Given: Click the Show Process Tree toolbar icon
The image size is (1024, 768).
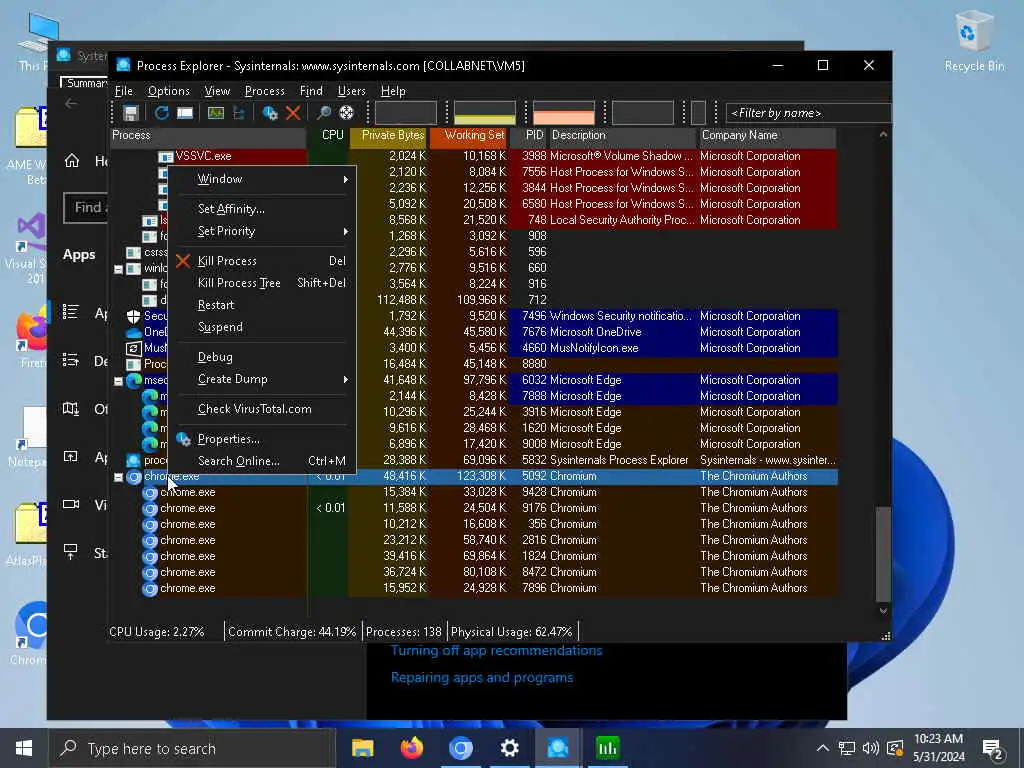Looking at the screenshot, I should point(239,113).
